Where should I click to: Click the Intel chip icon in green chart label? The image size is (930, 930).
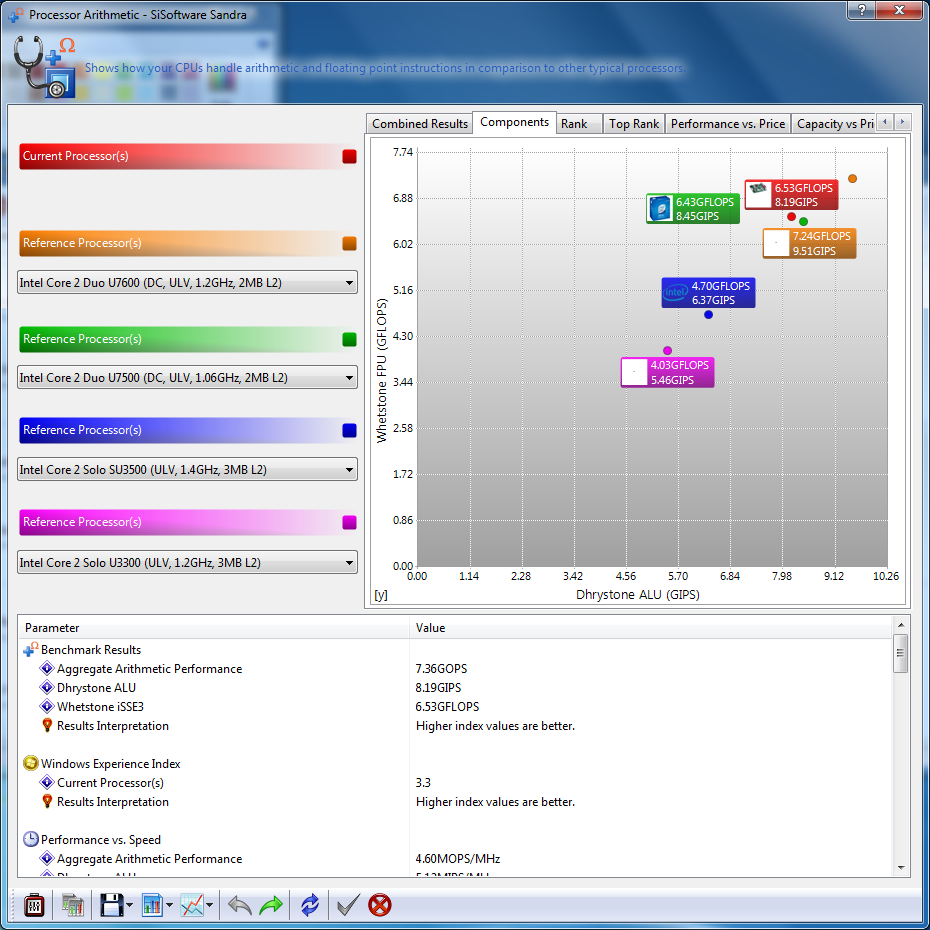pyautogui.click(x=660, y=209)
